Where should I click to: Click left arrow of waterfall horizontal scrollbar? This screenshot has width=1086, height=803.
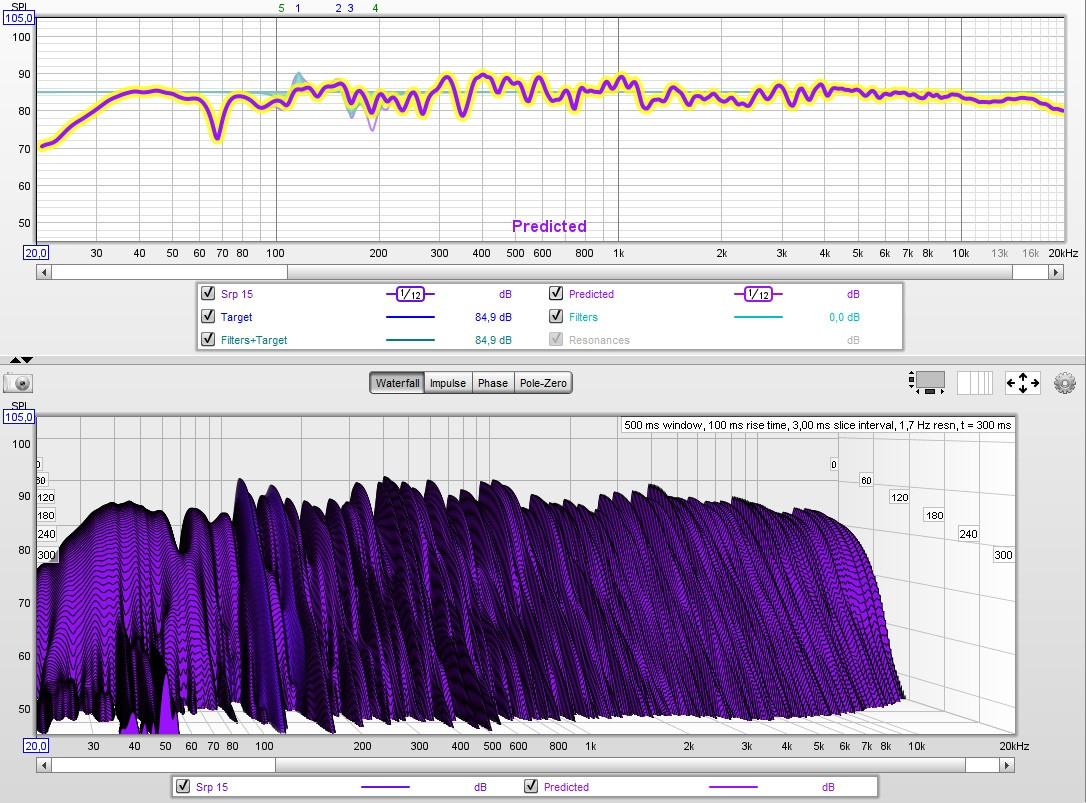pyautogui.click(x=43, y=765)
